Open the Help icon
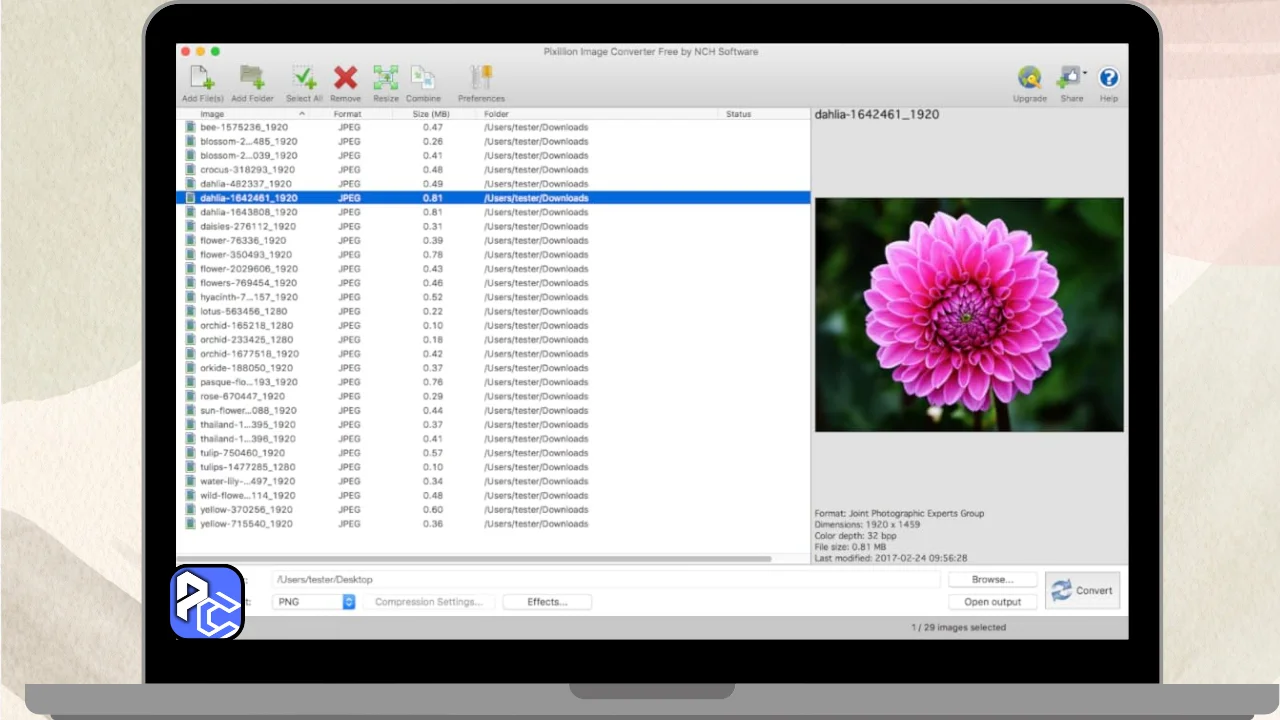Image resolution: width=1280 pixels, height=720 pixels. [x=1108, y=79]
